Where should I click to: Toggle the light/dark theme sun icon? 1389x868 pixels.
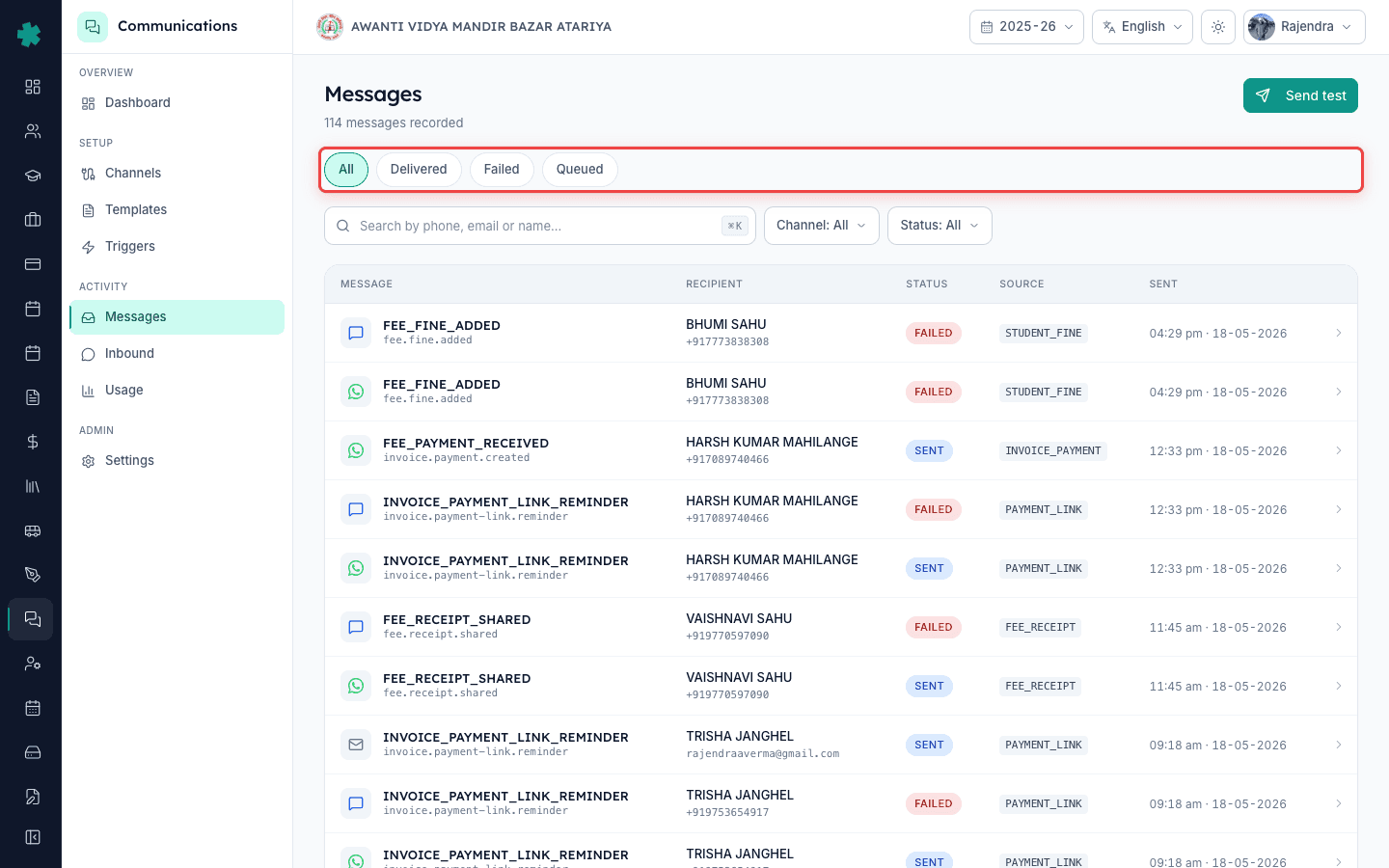coord(1218,27)
